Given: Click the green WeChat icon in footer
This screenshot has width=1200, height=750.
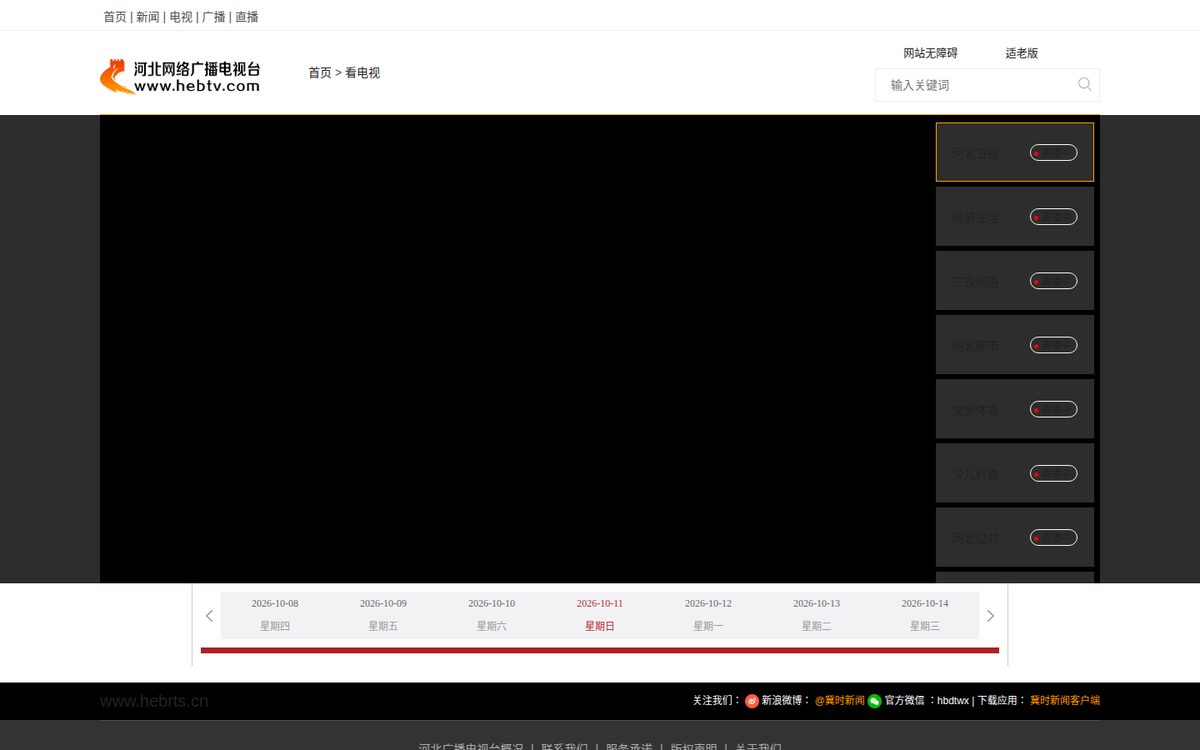Looking at the screenshot, I should pyautogui.click(x=875, y=701).
